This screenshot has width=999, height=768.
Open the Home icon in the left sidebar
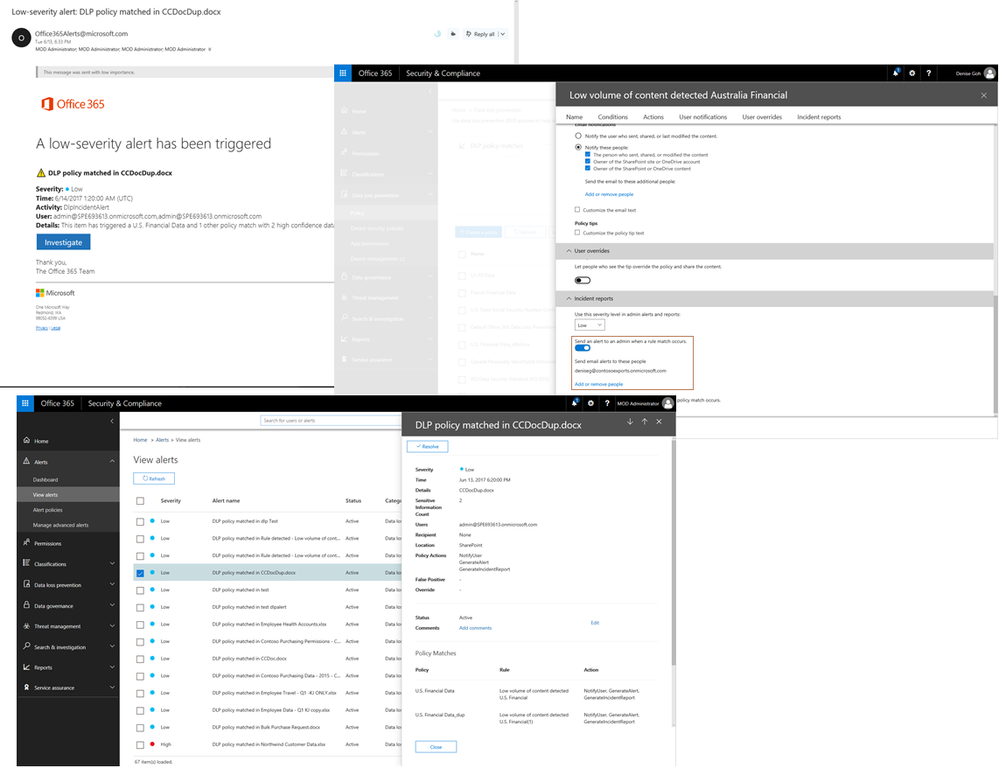27,440
